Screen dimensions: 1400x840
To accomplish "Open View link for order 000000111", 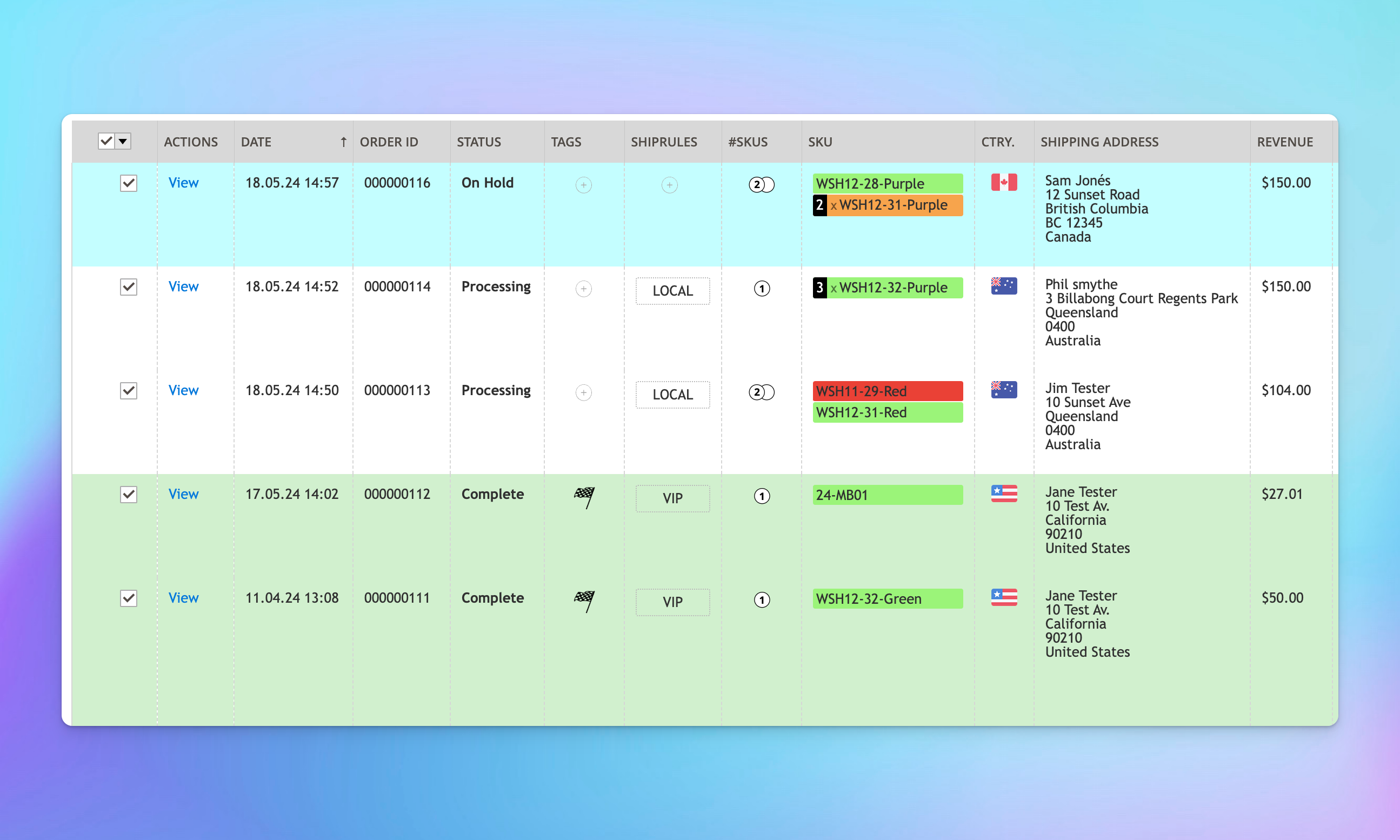I will tap(183, 598).
